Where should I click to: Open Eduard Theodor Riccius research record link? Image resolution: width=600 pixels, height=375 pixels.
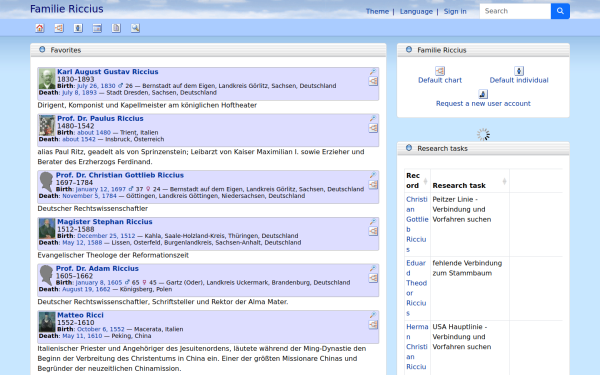pos(416,288)
